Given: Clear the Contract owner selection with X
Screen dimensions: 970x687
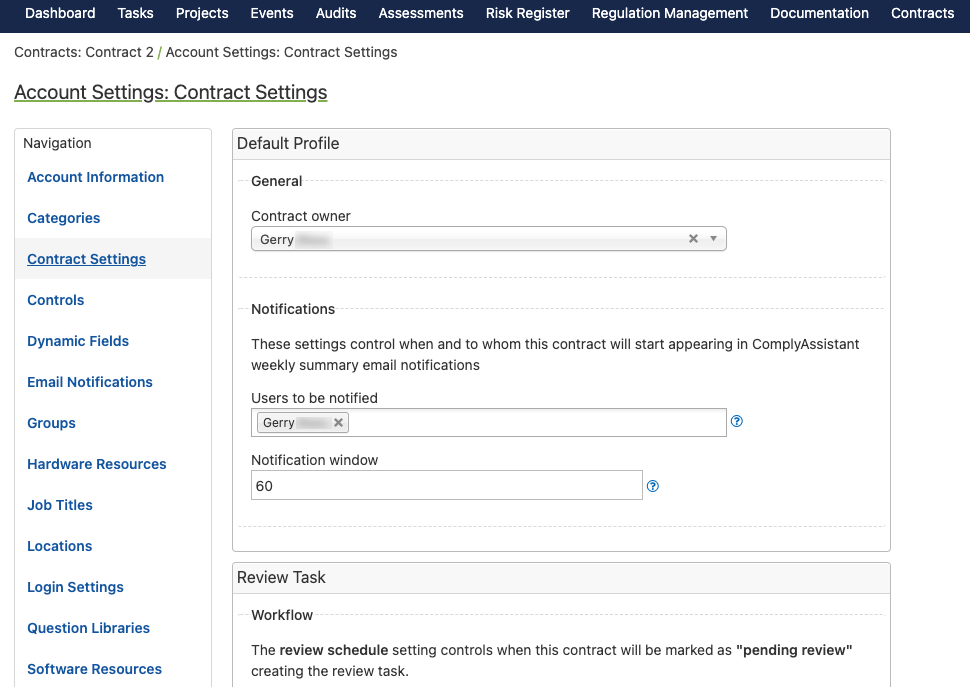Looking at the screenshot, I should [693, 239].
